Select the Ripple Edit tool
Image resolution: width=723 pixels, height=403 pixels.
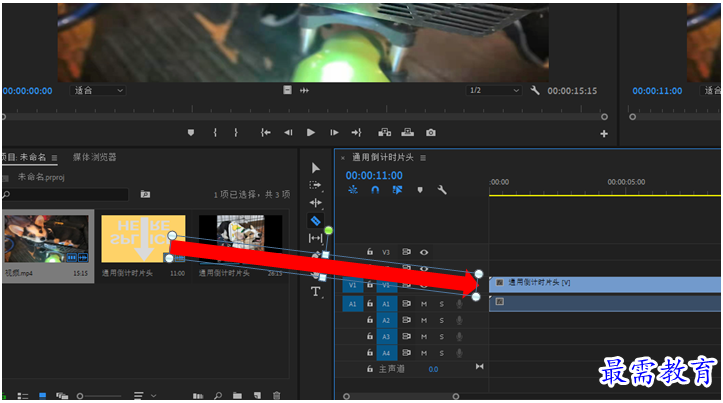(x=316, y=203)
